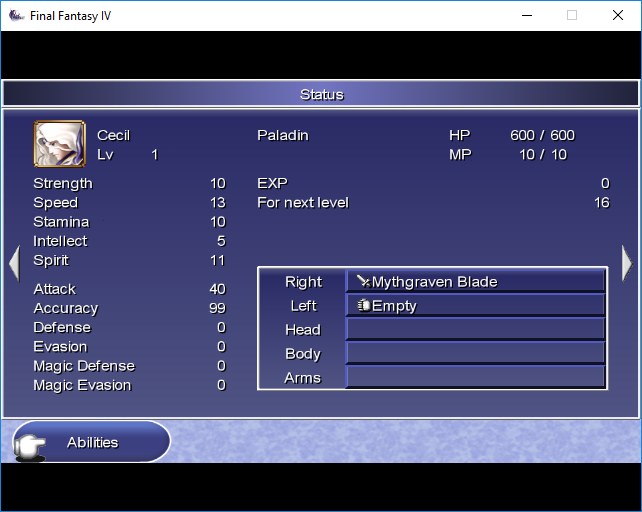Click the sword icon beside Mythgraven Blade
The height and width of the screenshot is (512, 642).
(x=363, y=281)
